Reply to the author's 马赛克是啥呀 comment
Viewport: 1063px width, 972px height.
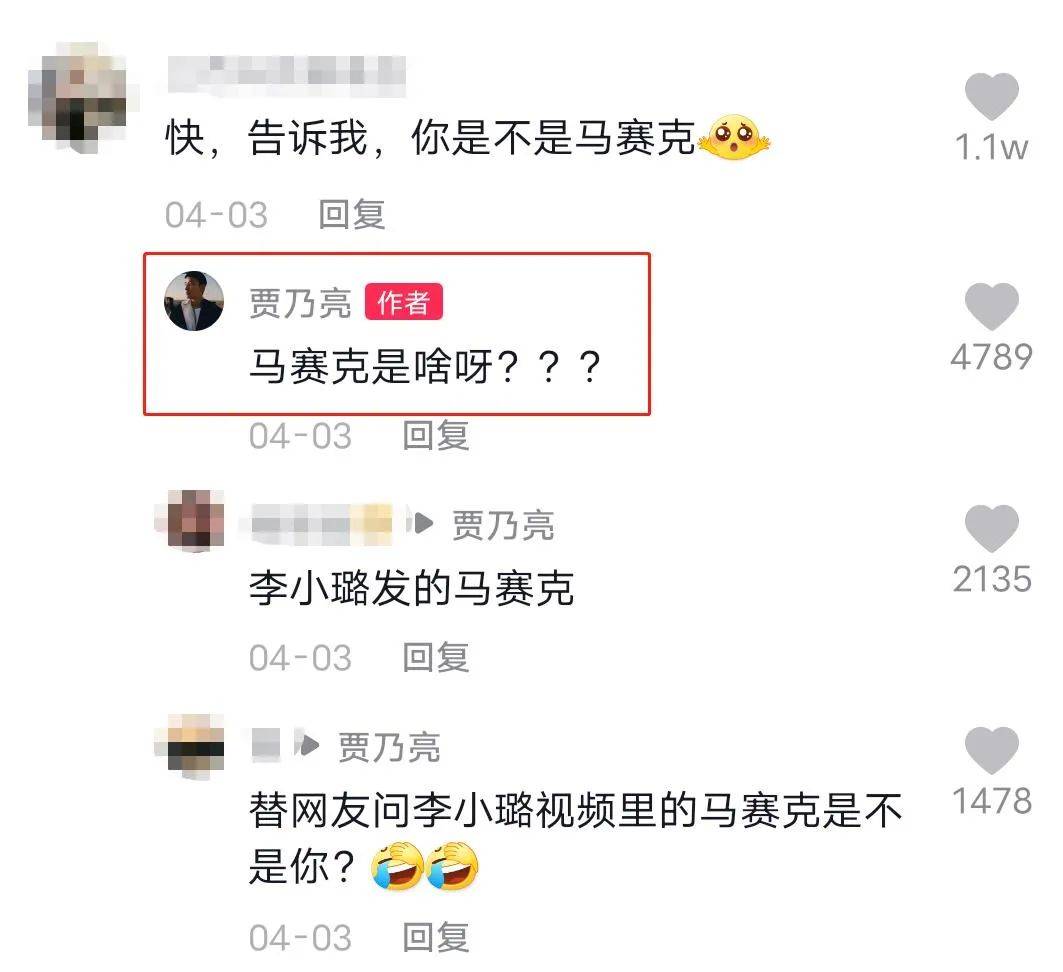point(436,435)
